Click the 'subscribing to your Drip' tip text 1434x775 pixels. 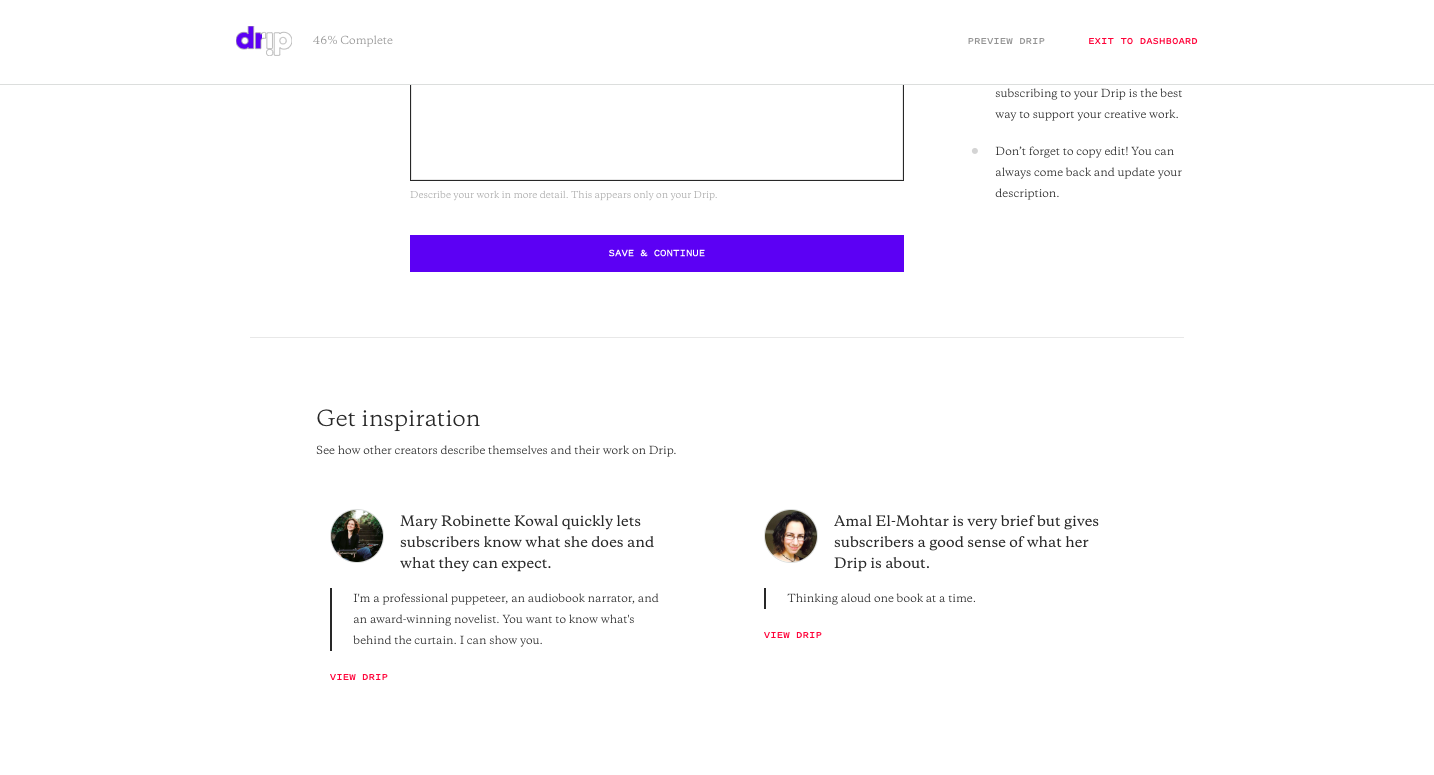[1089, 104]
